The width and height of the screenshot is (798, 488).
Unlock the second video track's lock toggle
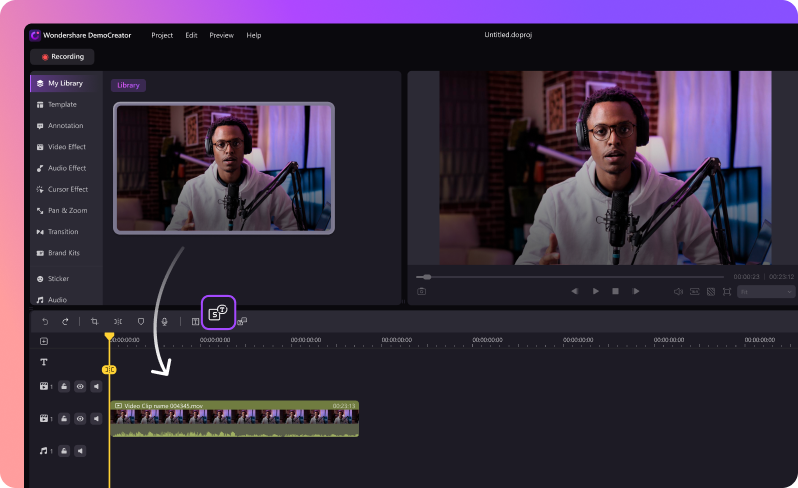pyautogui.click(x=63, y=418)
